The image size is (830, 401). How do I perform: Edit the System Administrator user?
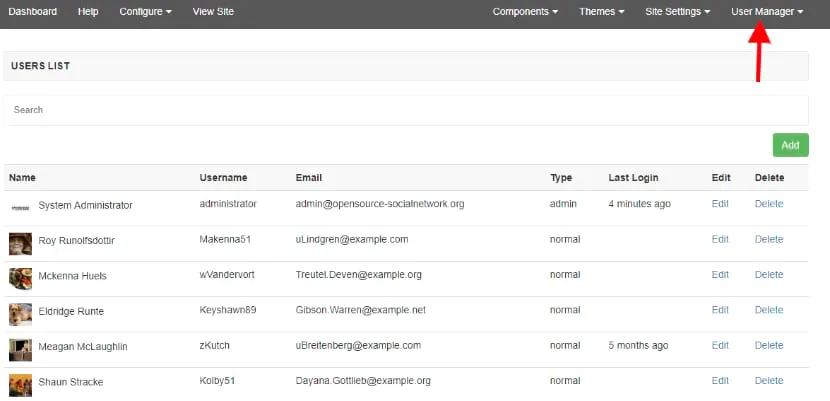click(720, 204)
